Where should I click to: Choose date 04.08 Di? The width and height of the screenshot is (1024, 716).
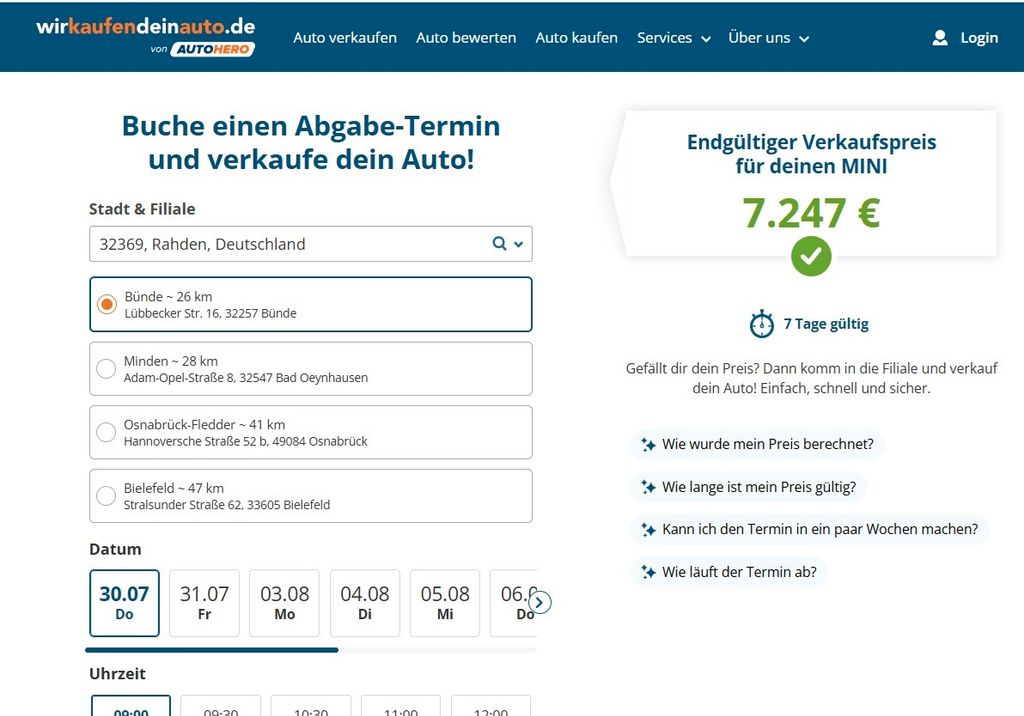coord(364,603)
